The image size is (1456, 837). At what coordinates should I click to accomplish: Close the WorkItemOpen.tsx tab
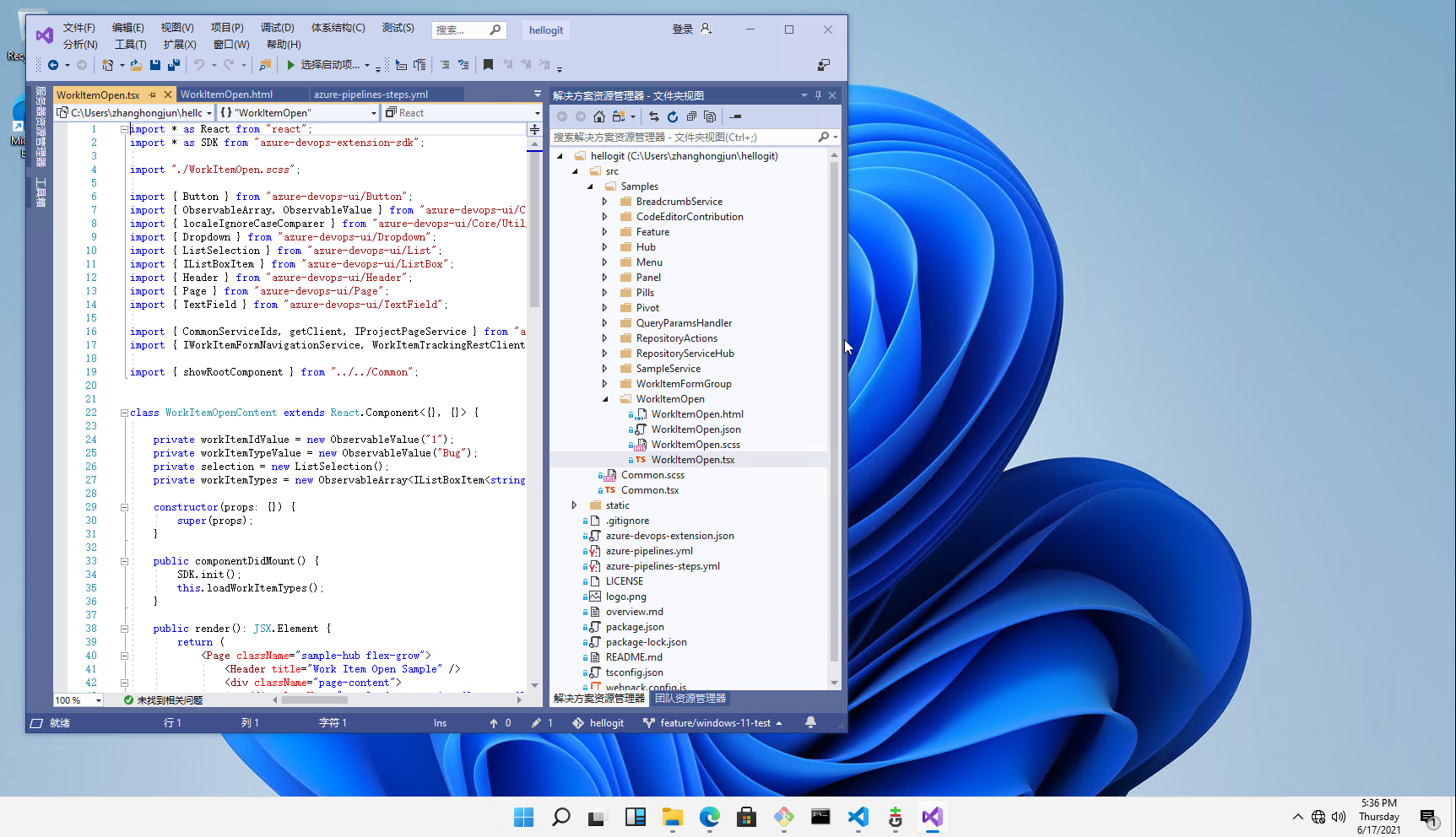167,94
